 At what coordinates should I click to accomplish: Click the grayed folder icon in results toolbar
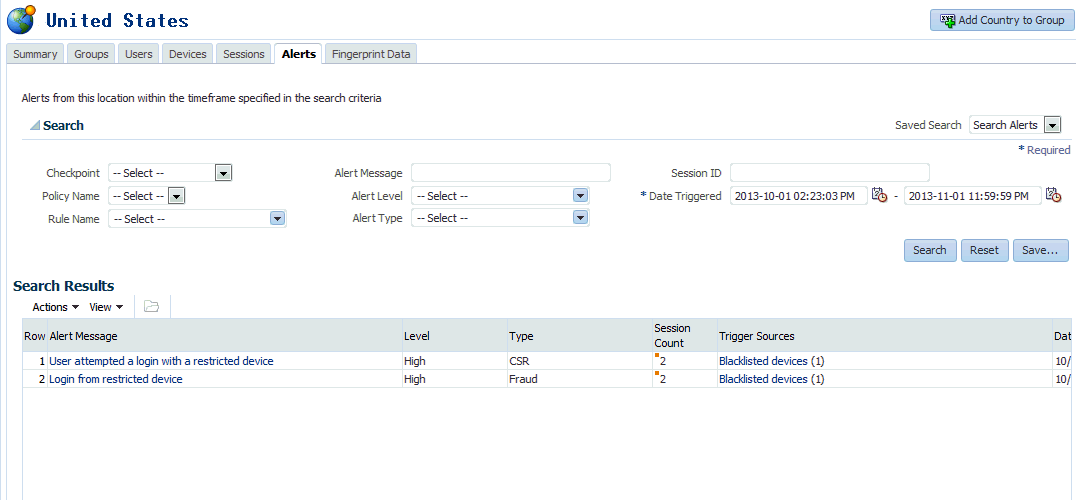152,307
